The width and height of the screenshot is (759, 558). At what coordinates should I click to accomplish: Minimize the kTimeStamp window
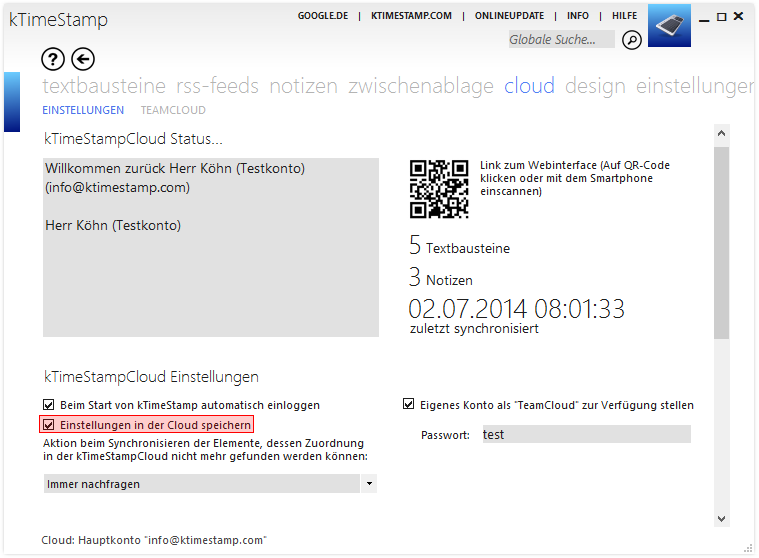tap(704, 18)
